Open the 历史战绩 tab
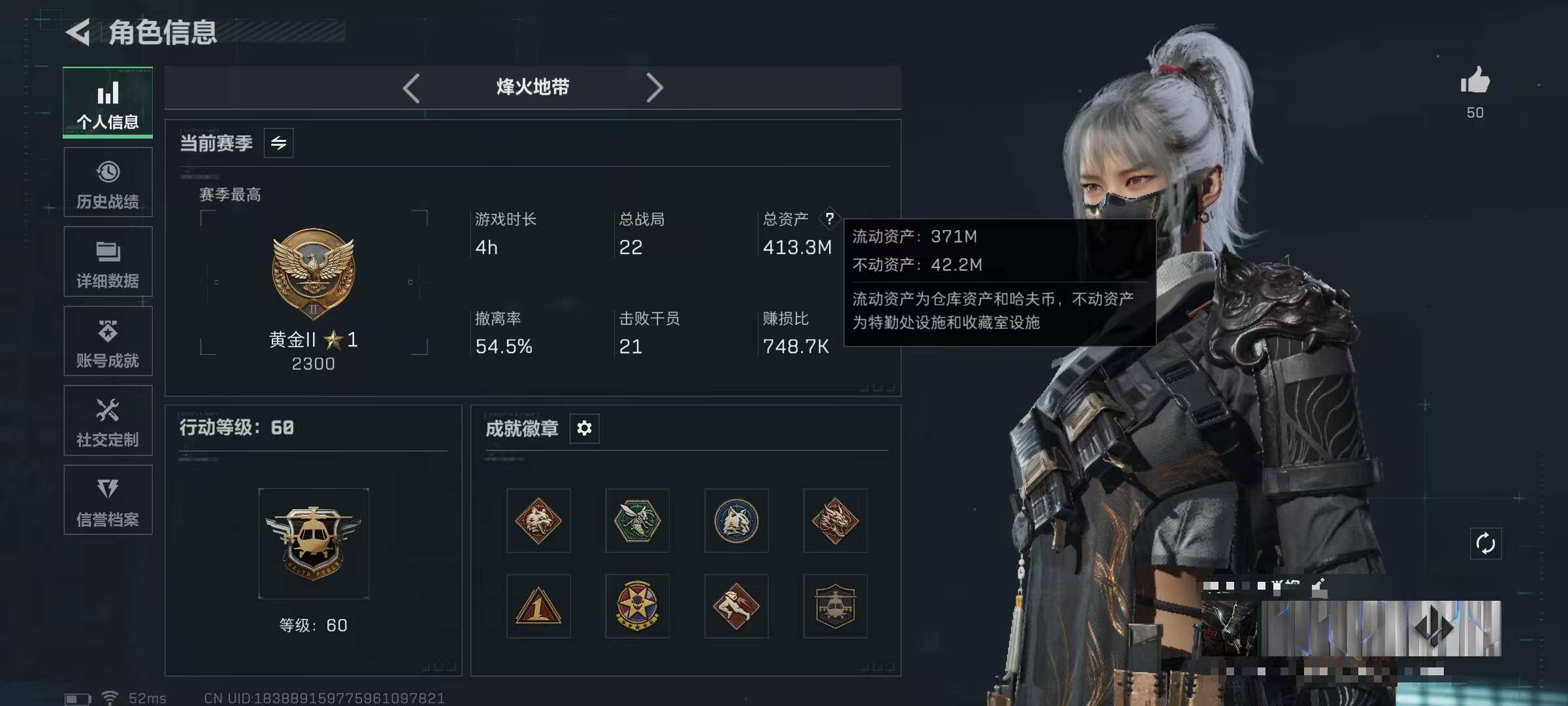The image size is (1568, 706). (108, 182)
